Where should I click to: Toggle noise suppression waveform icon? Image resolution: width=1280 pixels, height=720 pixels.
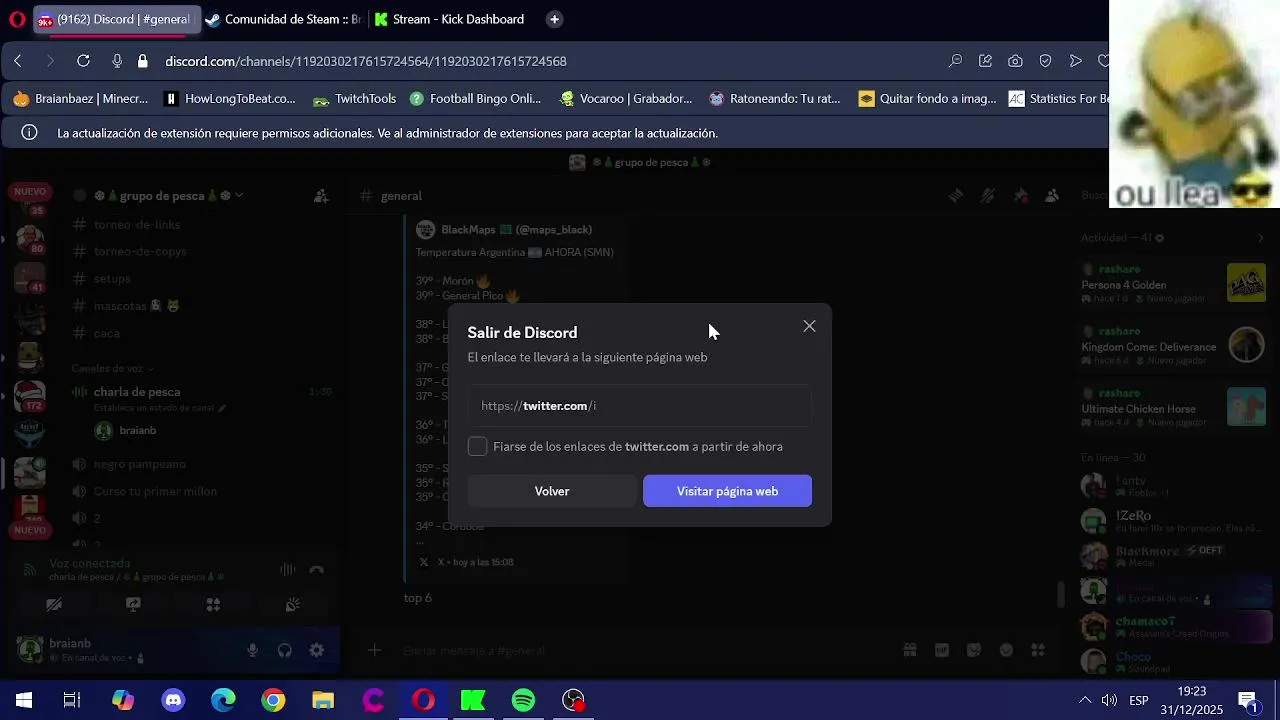coord(288,570)
